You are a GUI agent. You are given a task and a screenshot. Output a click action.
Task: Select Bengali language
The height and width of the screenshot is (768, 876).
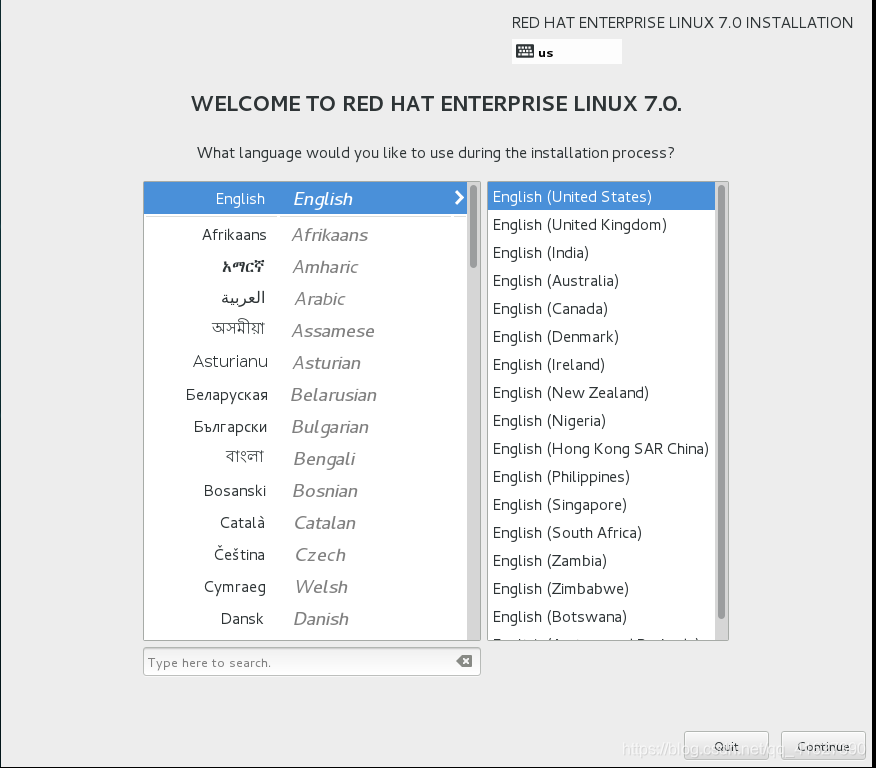(x=305, y=459)
